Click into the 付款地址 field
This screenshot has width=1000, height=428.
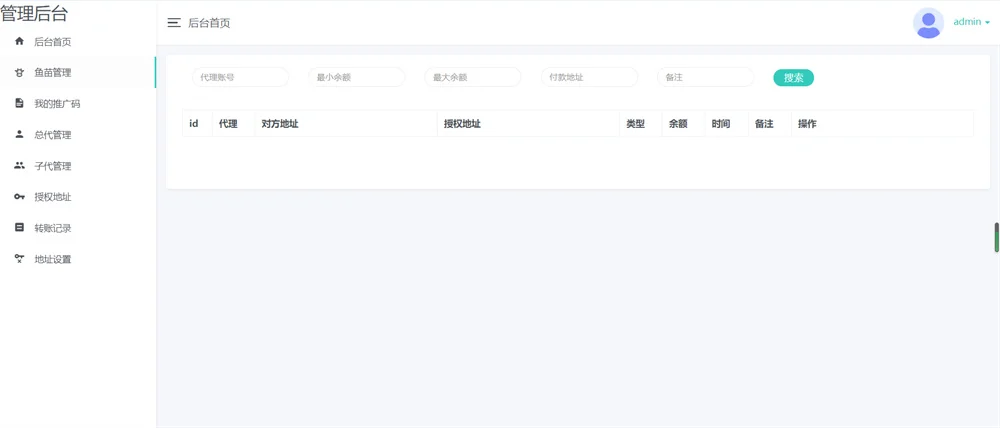pos(589,77)
